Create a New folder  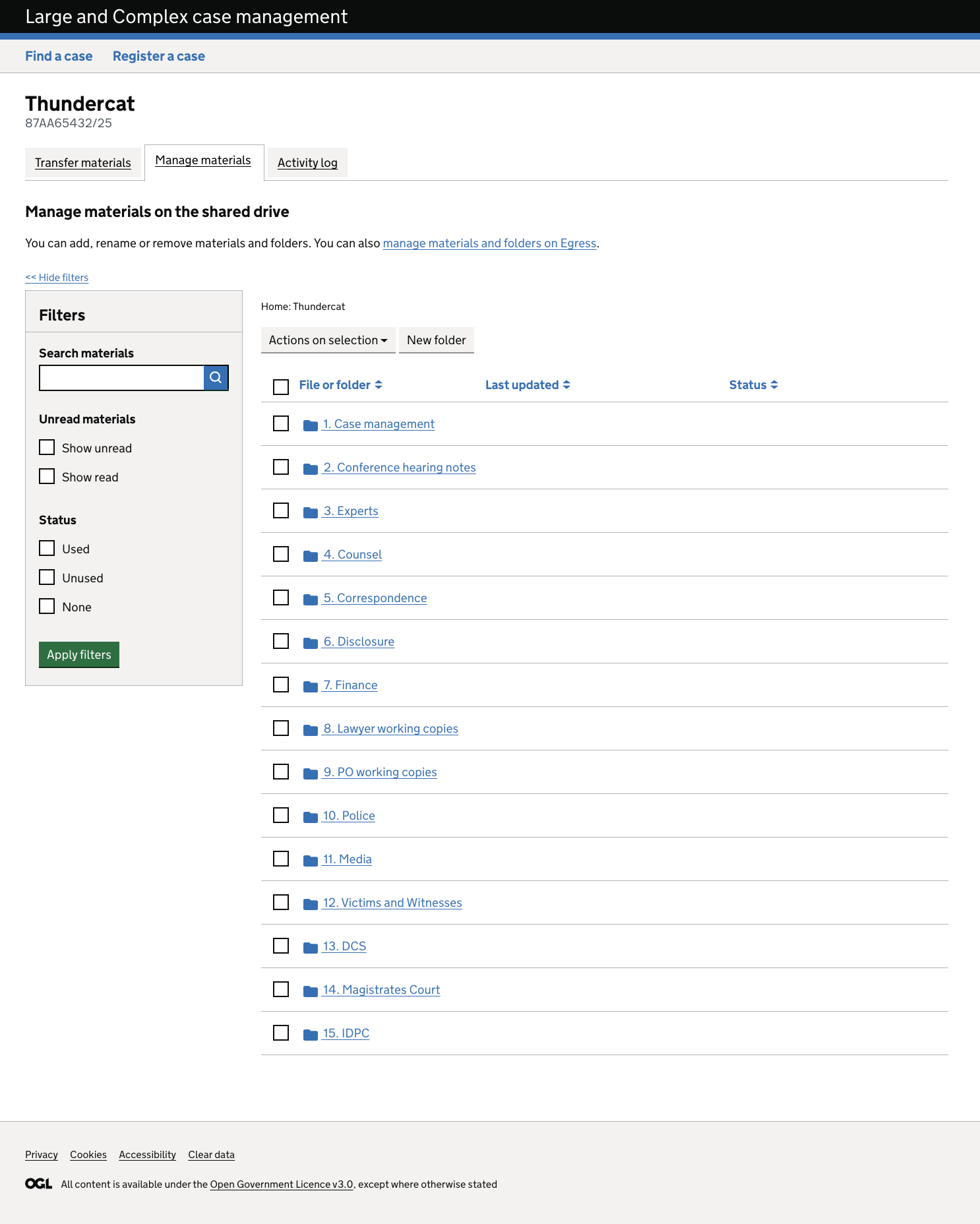[436, 340]
